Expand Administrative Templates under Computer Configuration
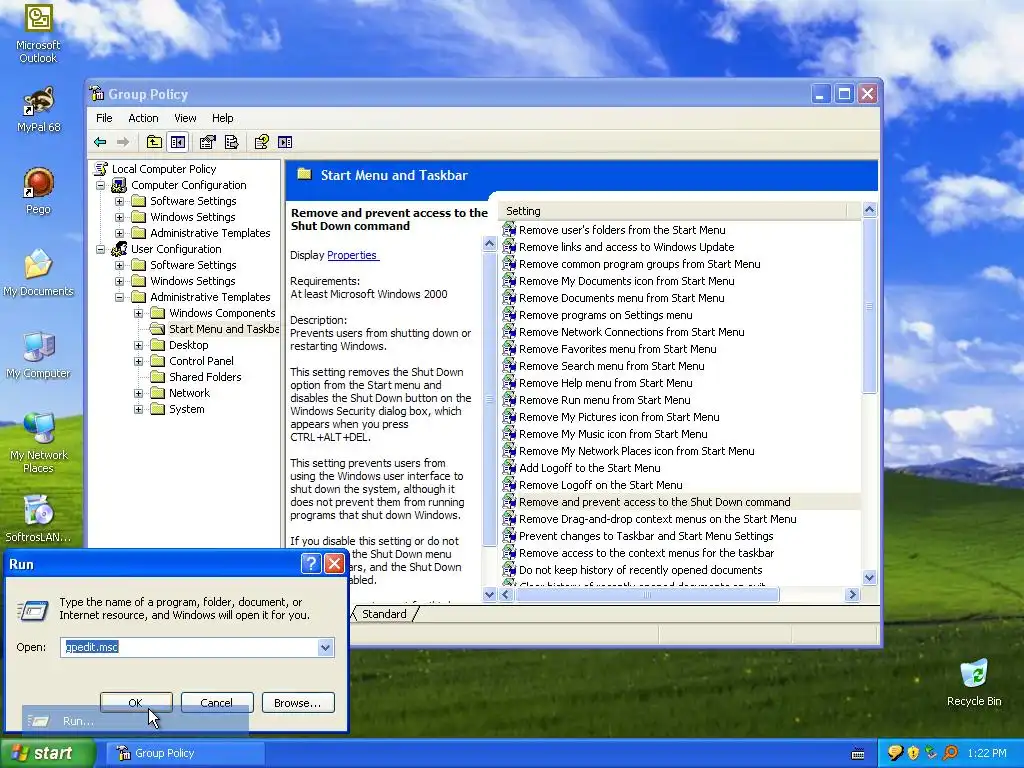This screenshot has height=768, width=1024. point(120,233)
